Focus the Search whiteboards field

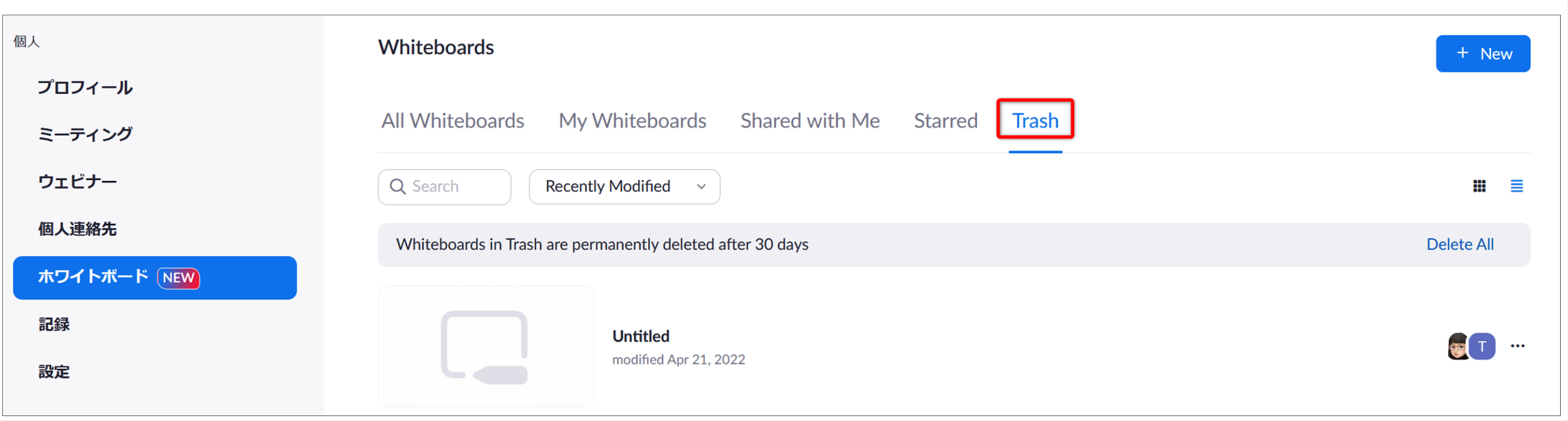[x=445, y=187]
